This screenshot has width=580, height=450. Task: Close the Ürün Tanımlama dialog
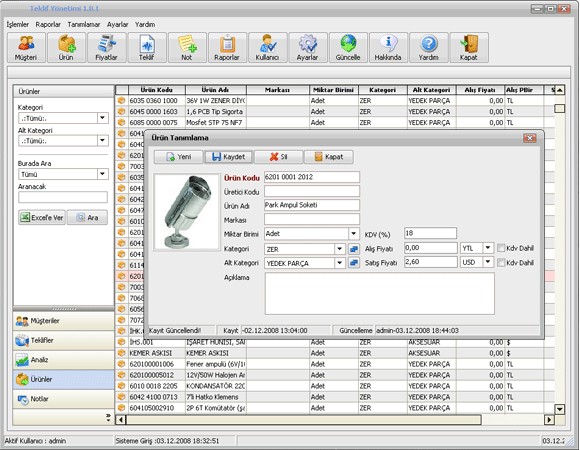point(530,138)
